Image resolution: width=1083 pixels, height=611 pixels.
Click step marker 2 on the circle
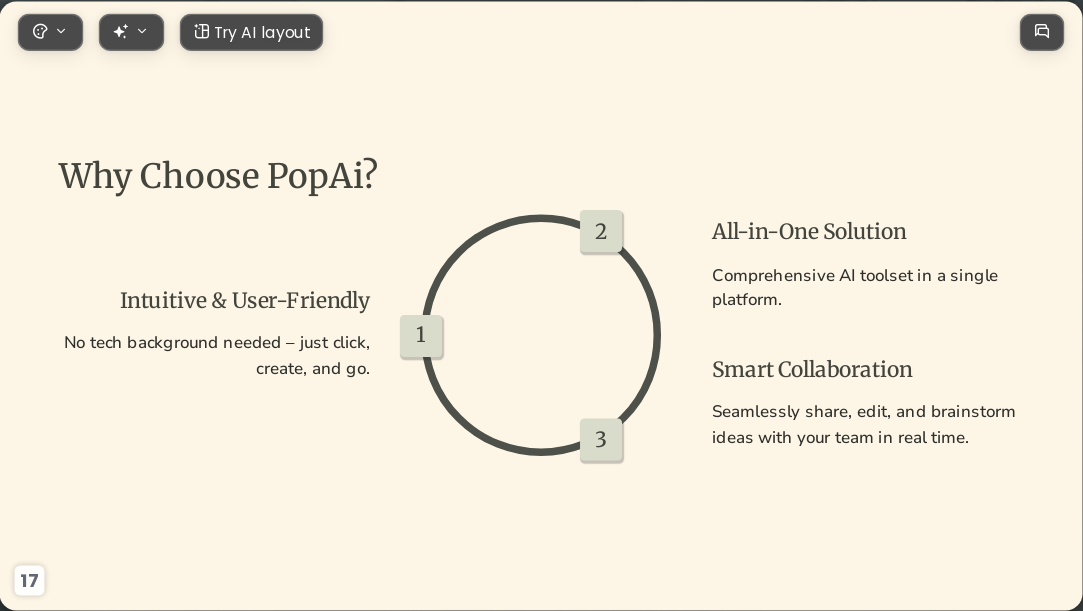point(601,232)
